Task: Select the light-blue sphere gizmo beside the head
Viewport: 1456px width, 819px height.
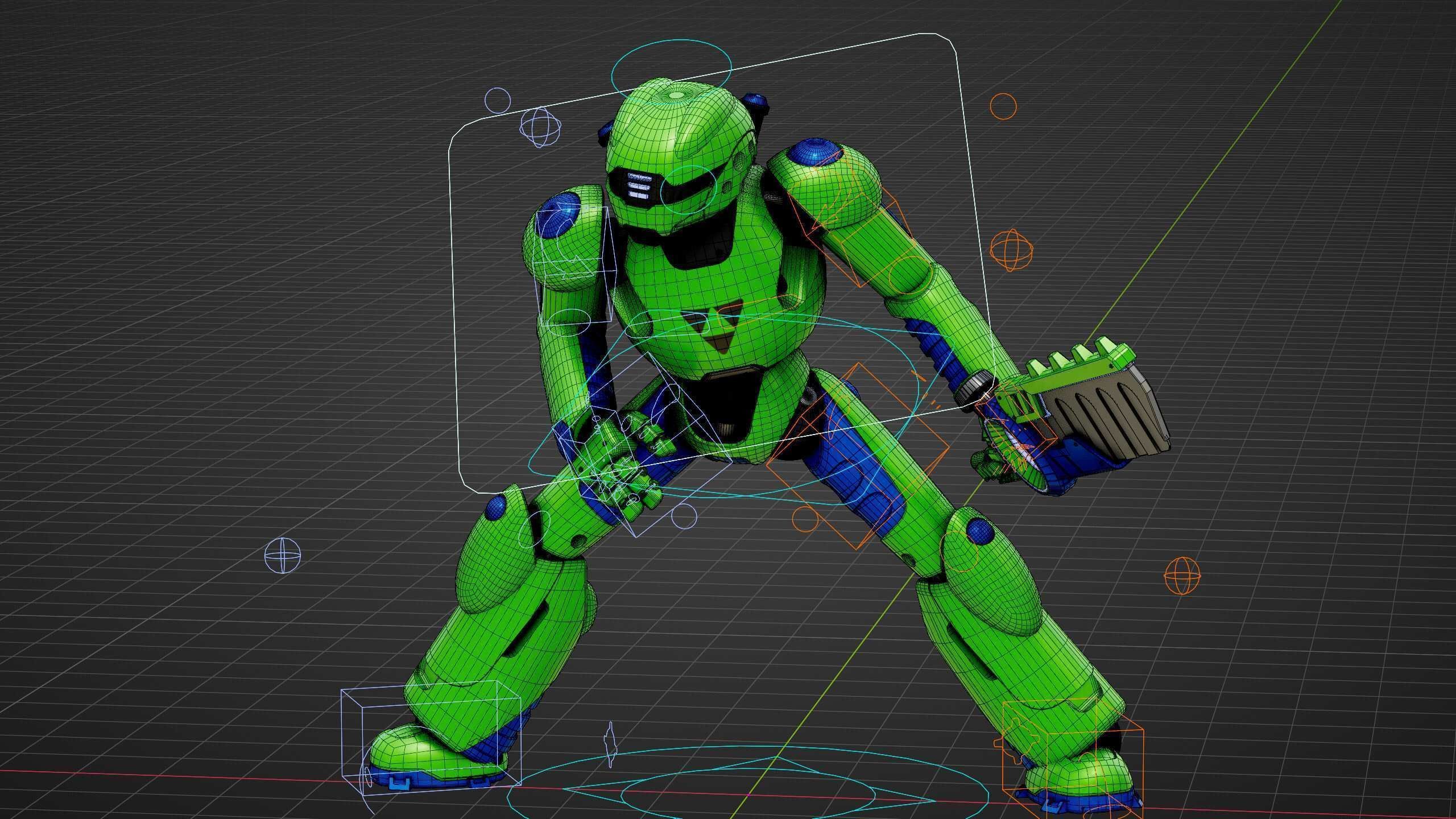Action: [539, 127]
